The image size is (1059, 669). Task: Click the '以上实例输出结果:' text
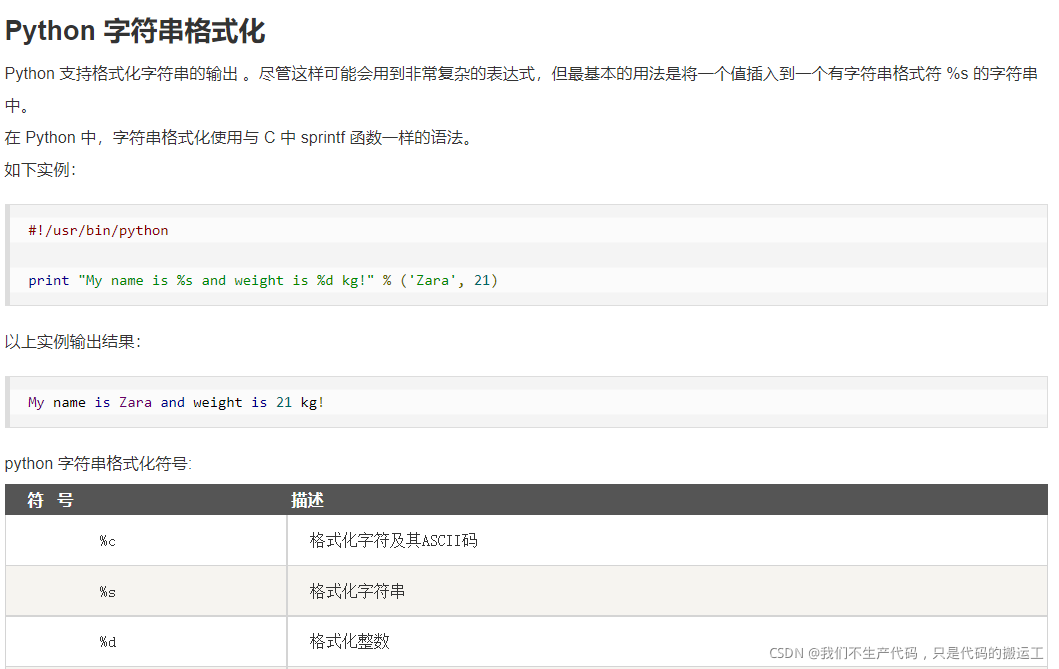pyautogui.click(x=73, y=342)
